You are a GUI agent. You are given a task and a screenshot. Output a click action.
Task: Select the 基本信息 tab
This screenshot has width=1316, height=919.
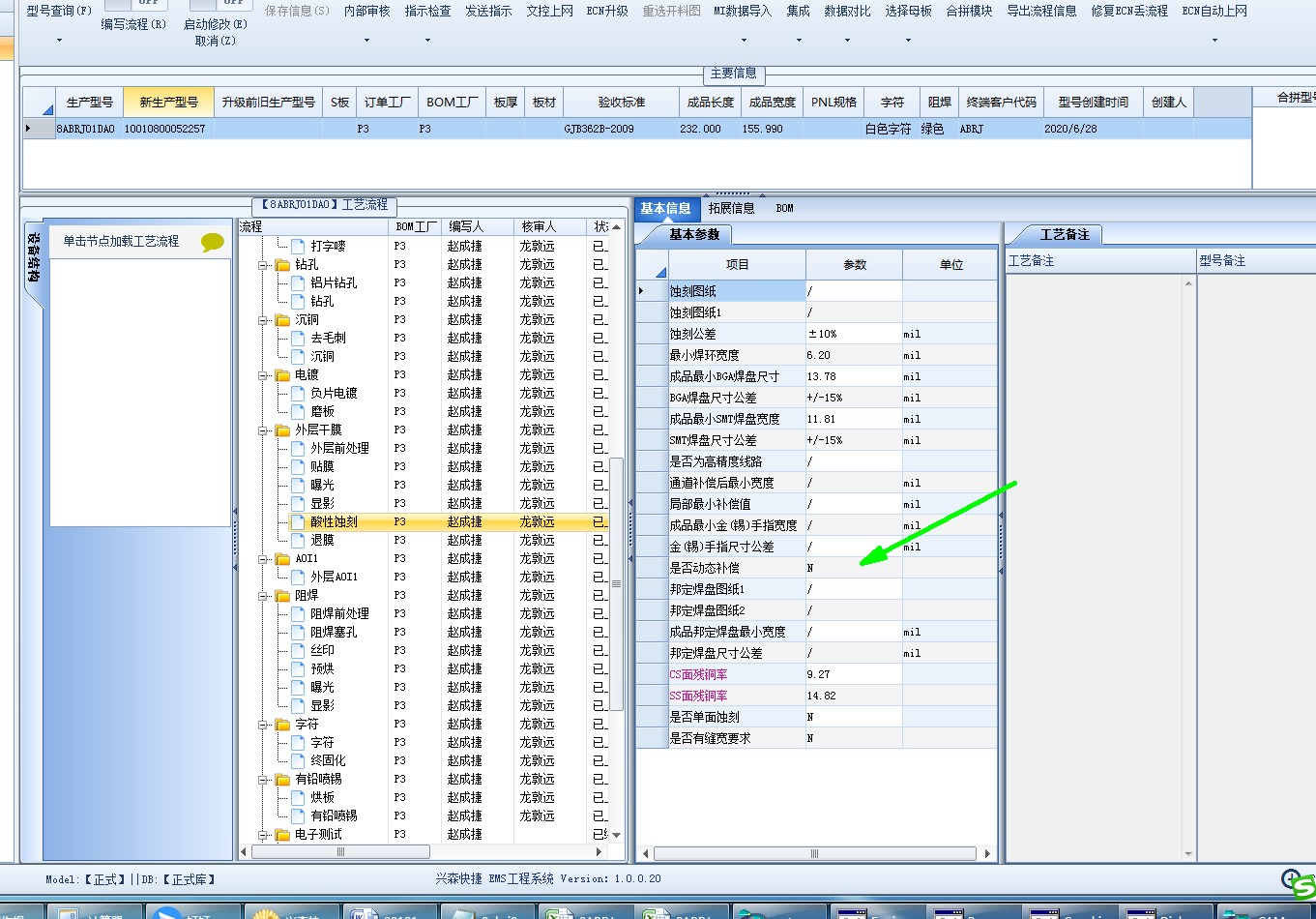point(665,208)
